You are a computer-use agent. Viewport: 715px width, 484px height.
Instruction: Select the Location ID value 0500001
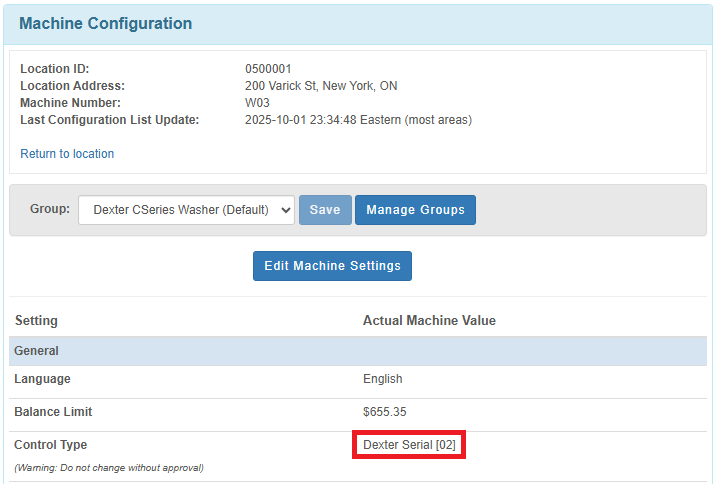coord(268,69)
